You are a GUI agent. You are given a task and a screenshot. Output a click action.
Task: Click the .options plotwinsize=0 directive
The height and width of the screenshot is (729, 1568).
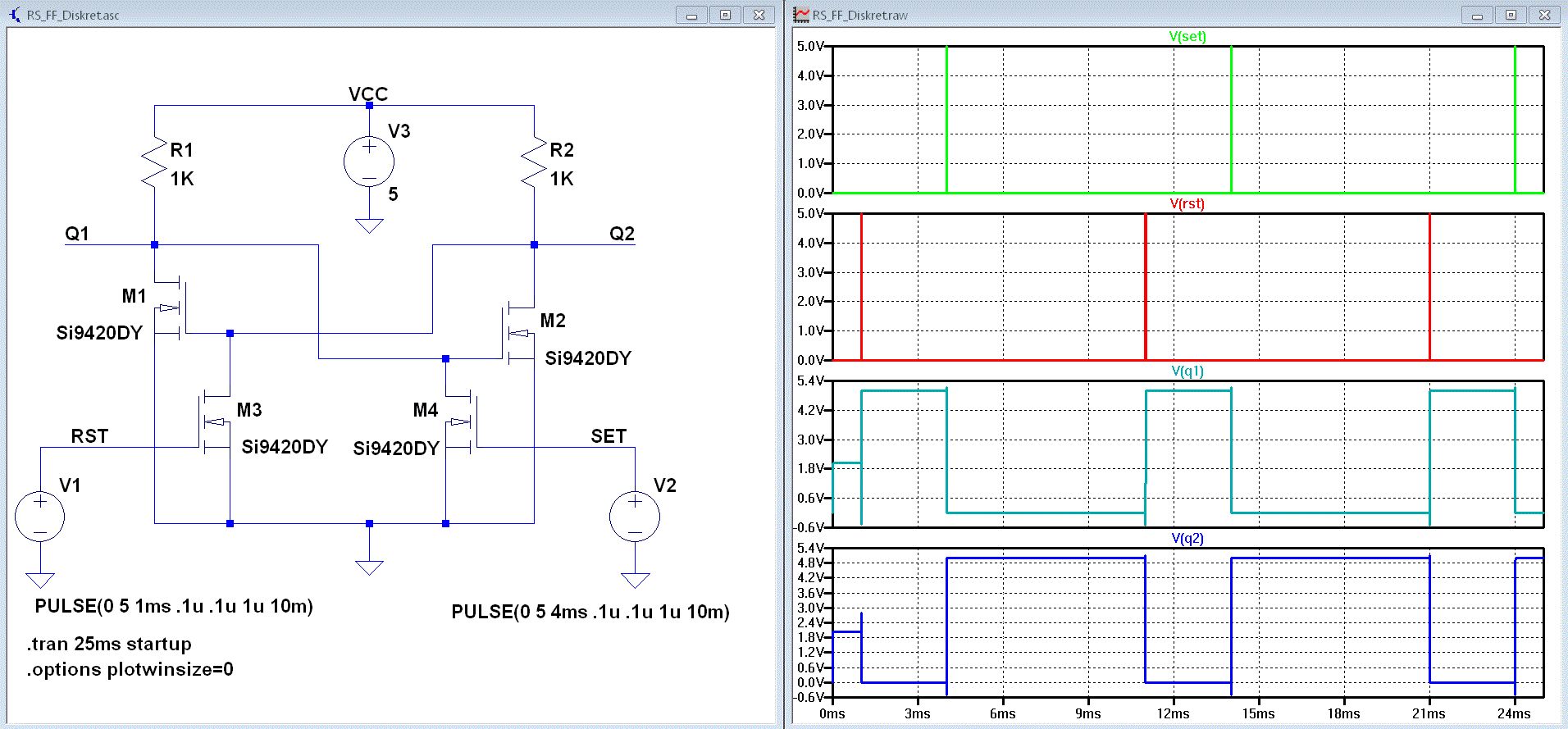pos(130,669)
